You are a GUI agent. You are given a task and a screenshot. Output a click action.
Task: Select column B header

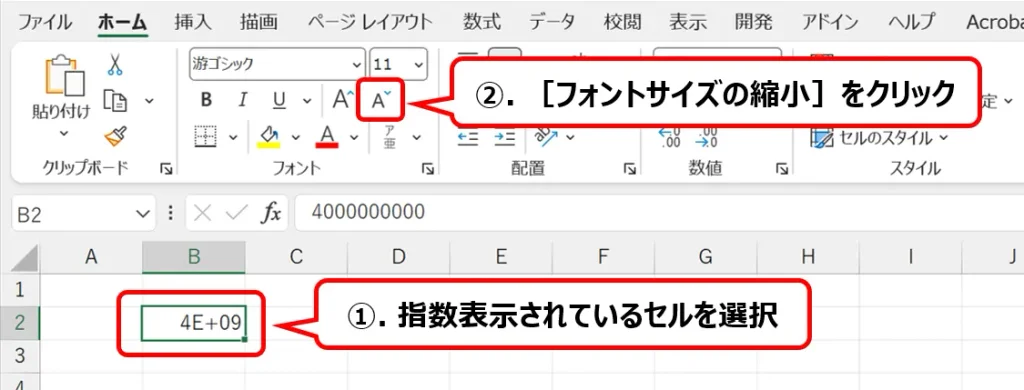(194, 257)
